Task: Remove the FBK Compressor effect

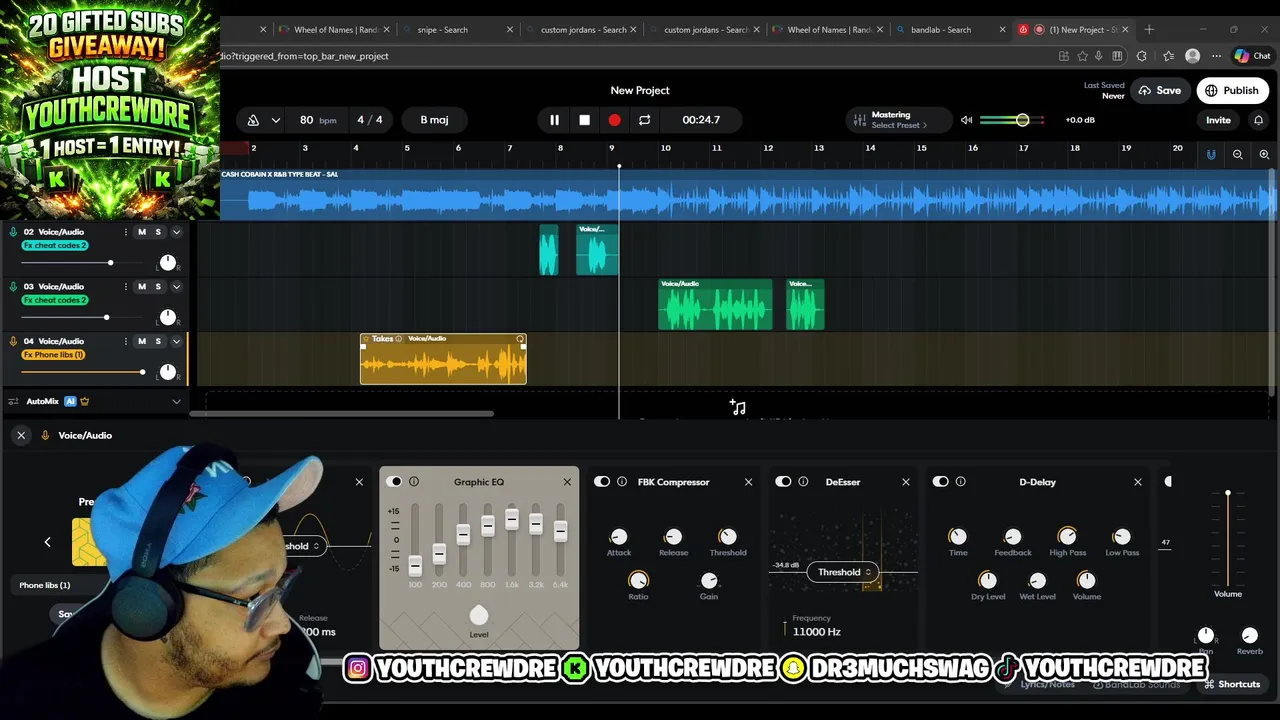Action: [x=748, y=482]
